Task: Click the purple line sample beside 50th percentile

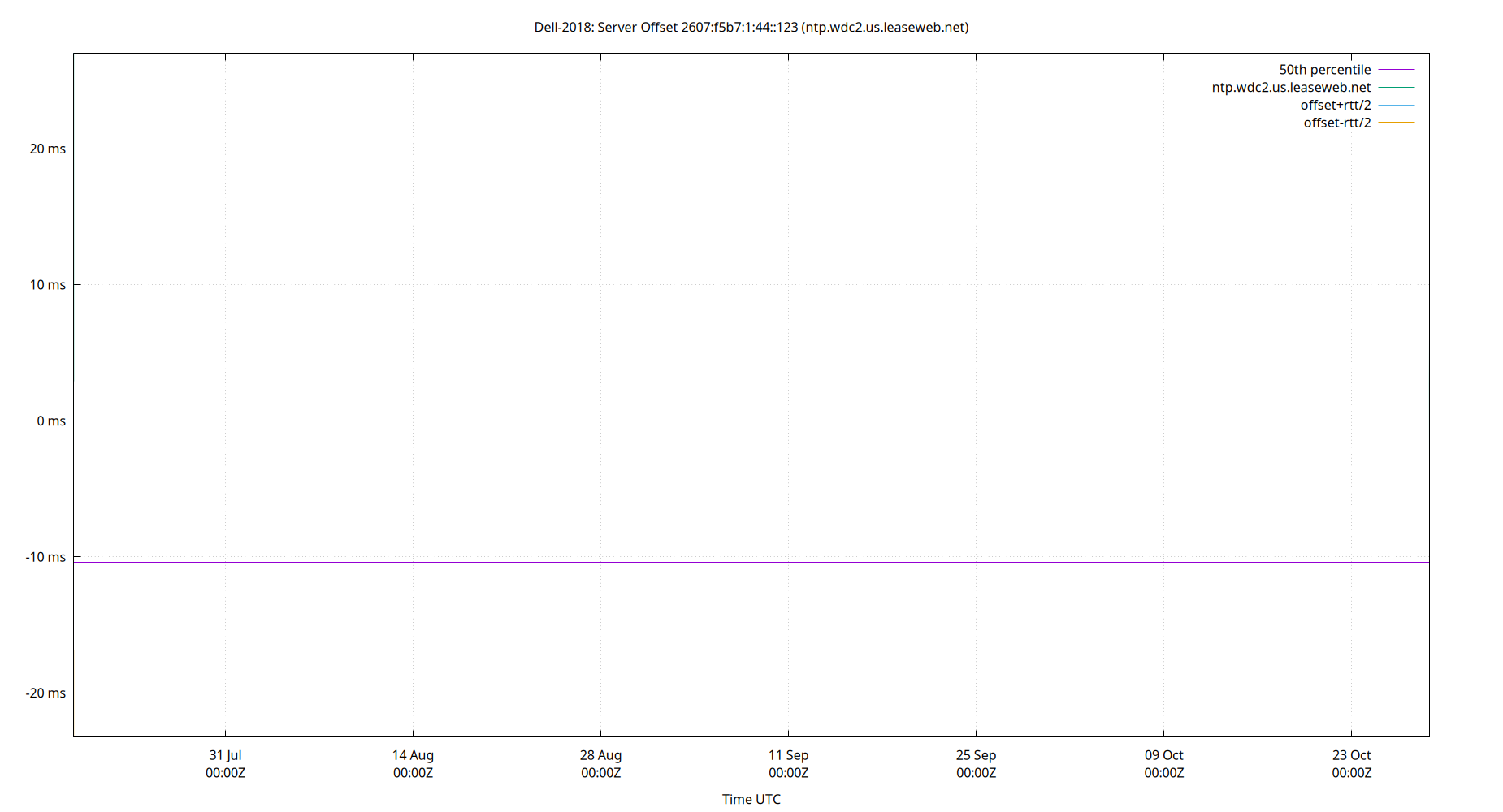Action: [1396, 69]
